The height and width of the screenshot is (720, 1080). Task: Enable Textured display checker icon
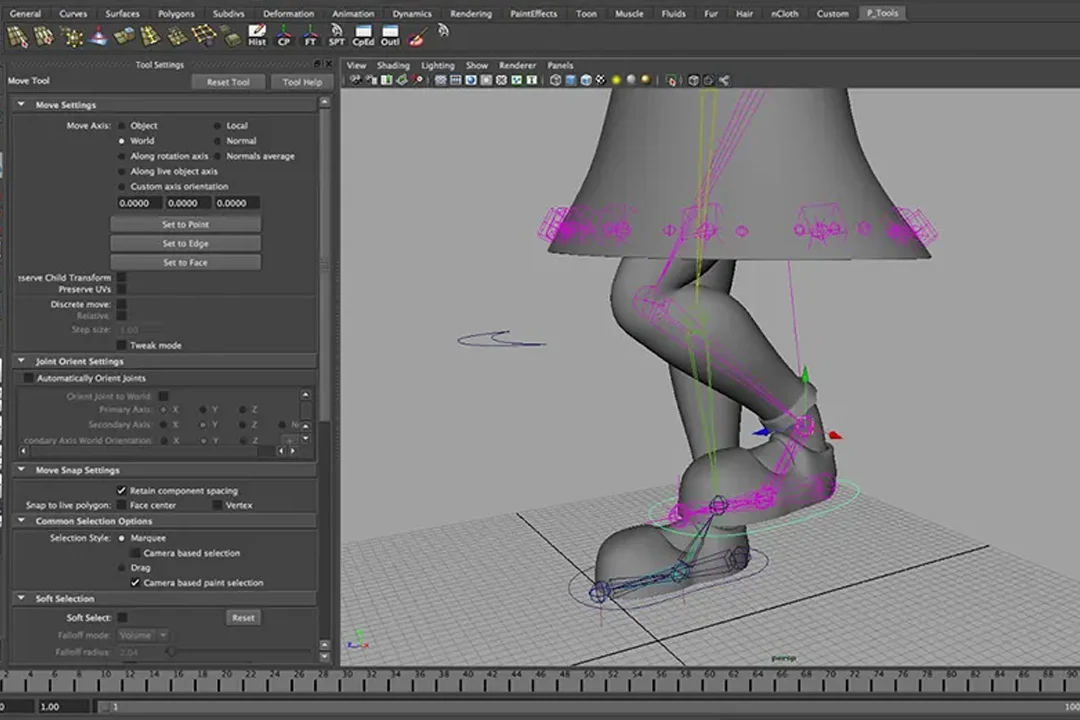(x=601, y=80)
